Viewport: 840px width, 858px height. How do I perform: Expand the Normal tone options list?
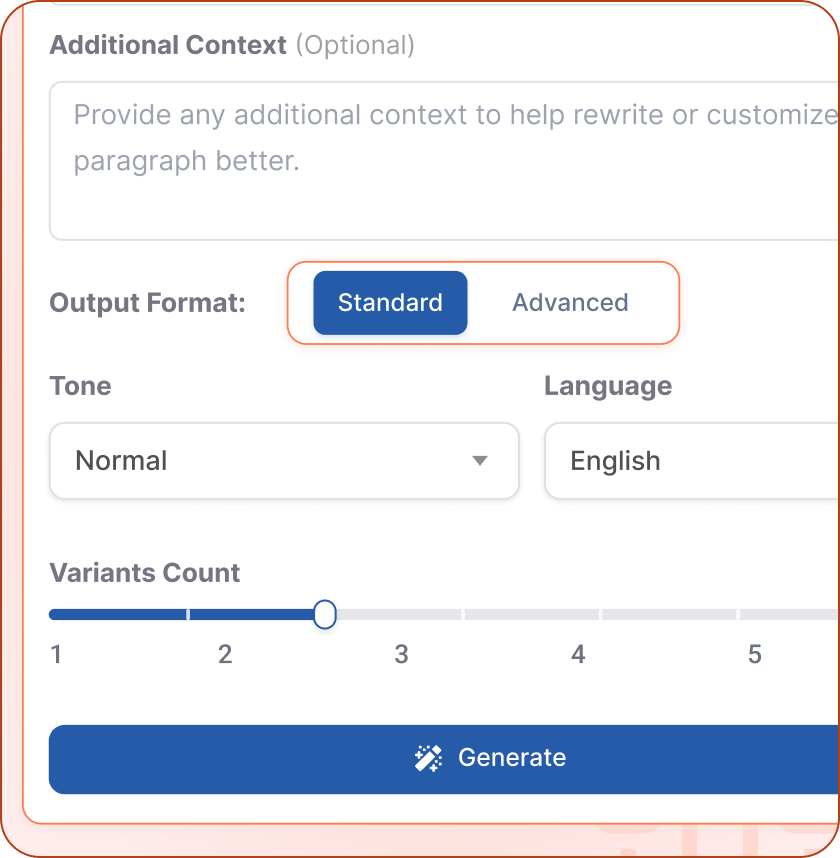pos(284,461)
